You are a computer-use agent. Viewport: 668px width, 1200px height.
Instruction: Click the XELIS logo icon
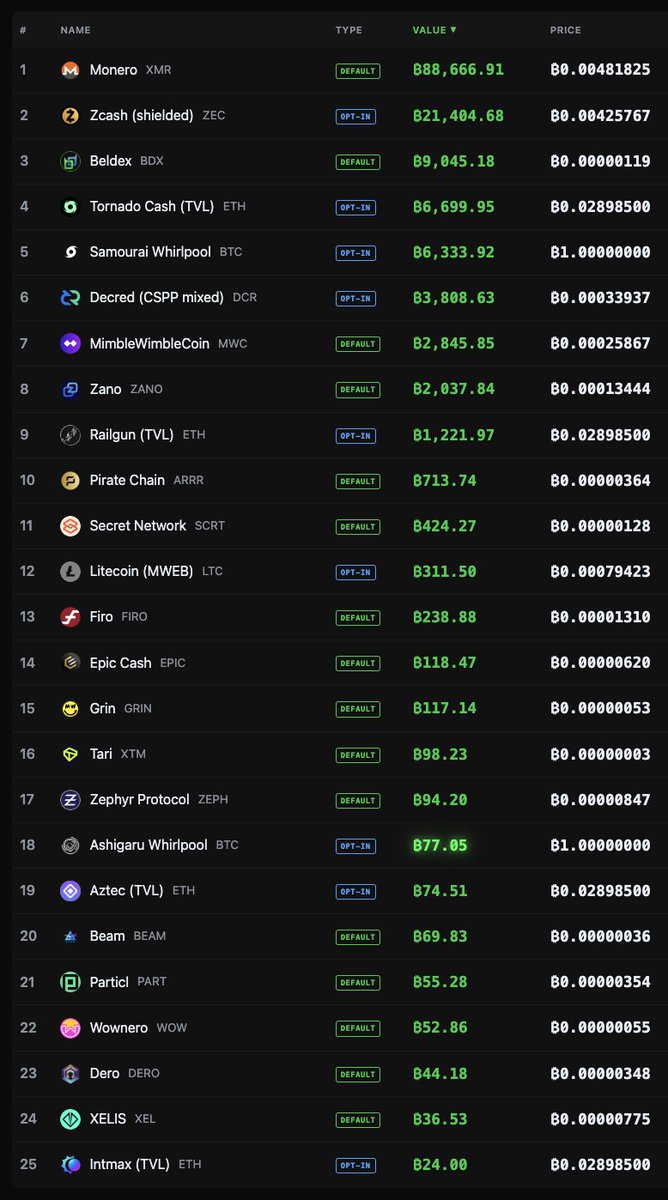70,1119
